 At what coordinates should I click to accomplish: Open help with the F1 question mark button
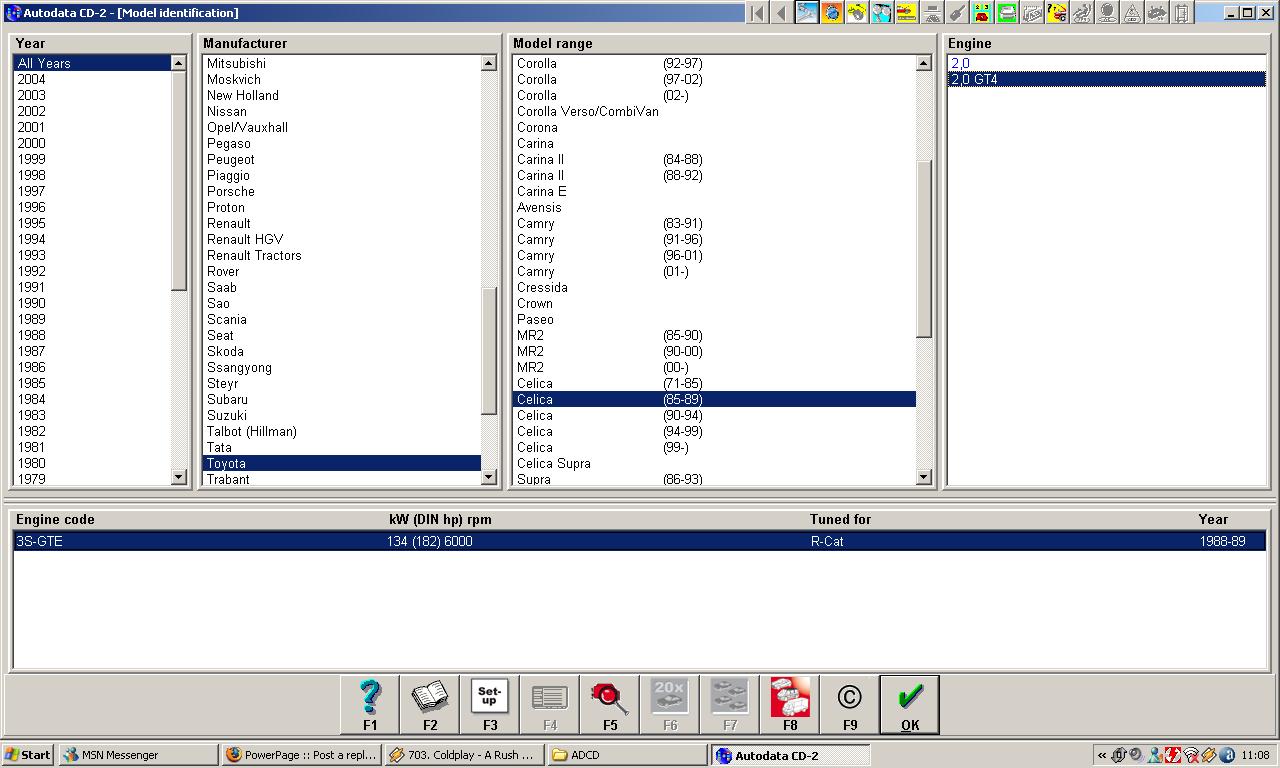[370, 705]
